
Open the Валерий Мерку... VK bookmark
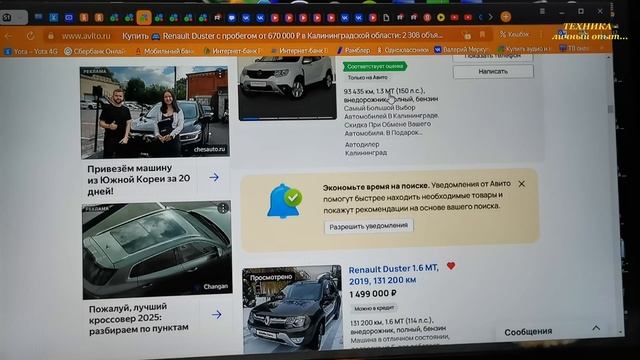click(x=461, y=49)
